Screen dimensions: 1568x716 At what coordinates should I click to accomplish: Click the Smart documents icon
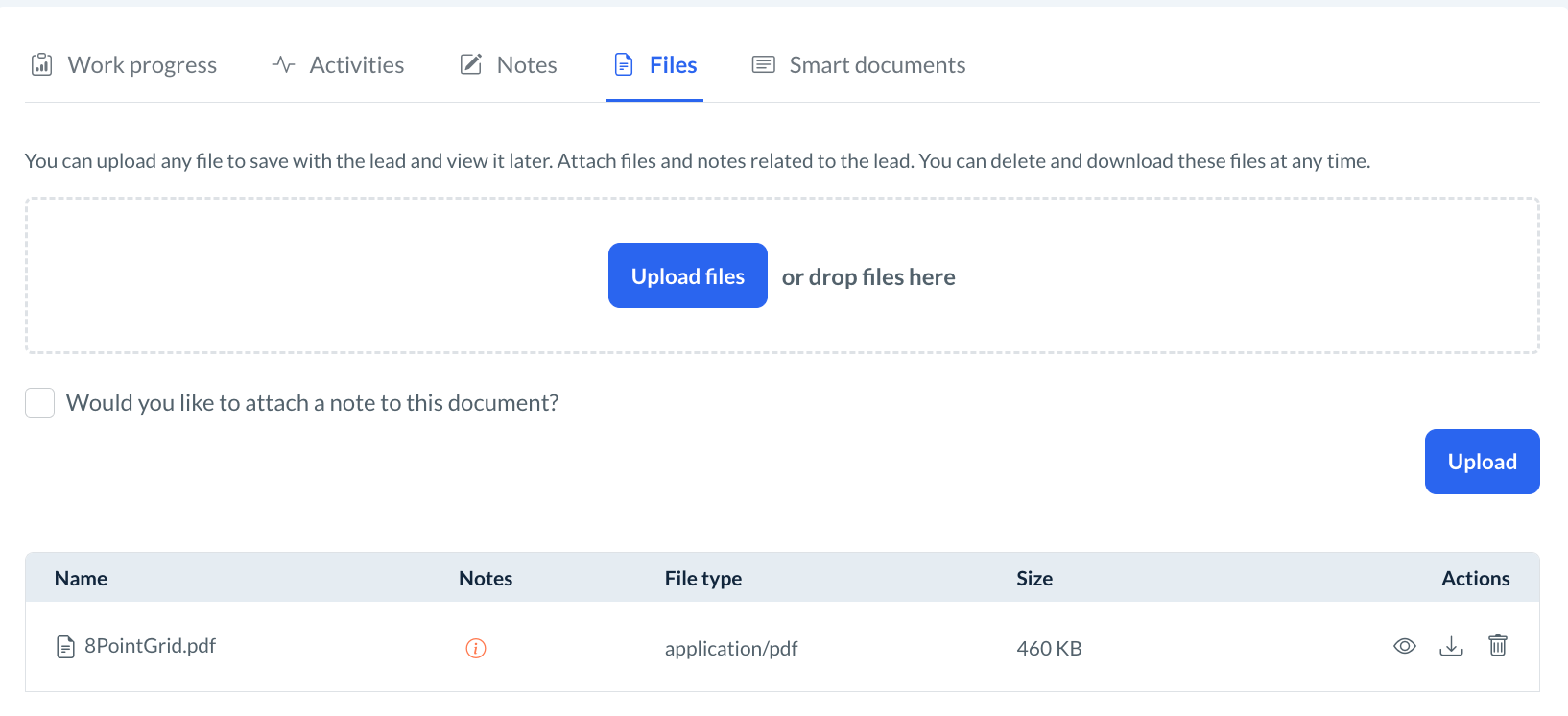click(x=763, y=64)
